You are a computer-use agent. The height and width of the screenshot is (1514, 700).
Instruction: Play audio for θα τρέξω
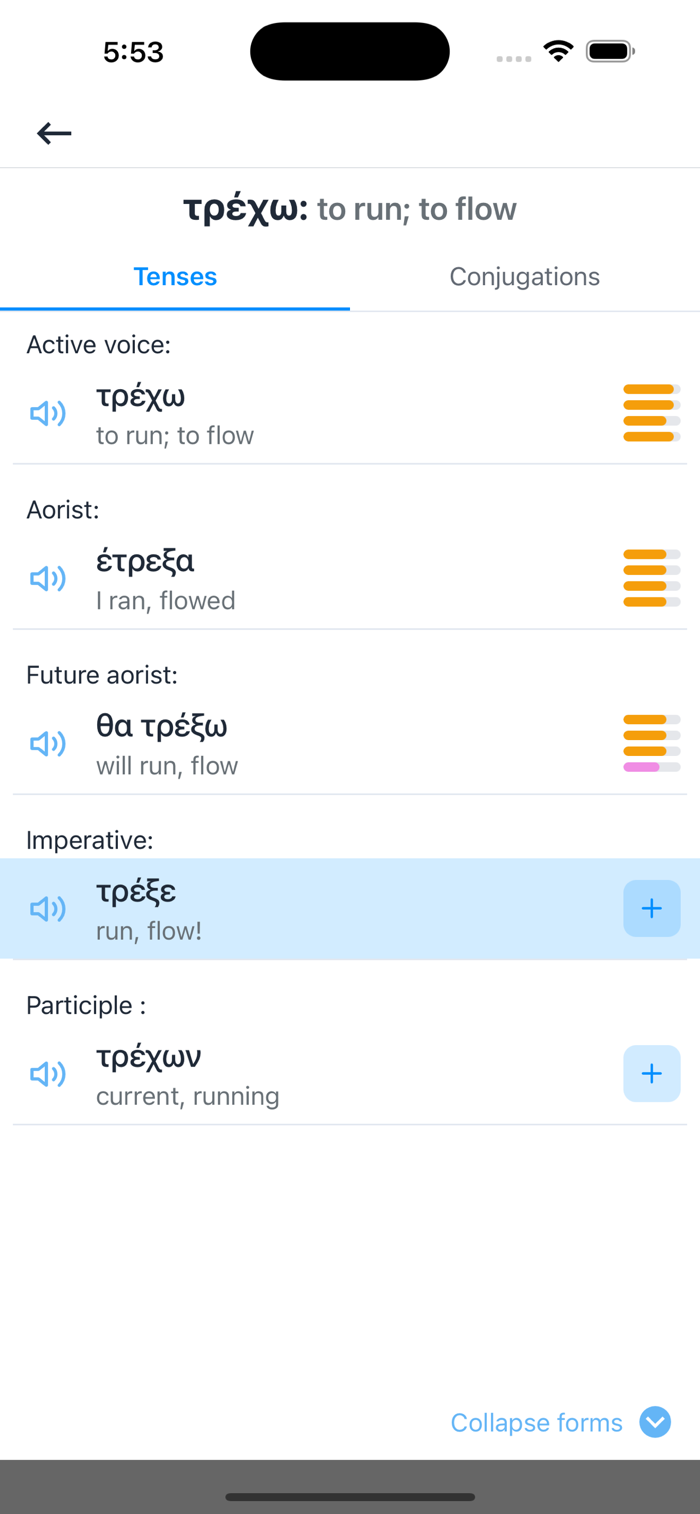pos(48,743)
